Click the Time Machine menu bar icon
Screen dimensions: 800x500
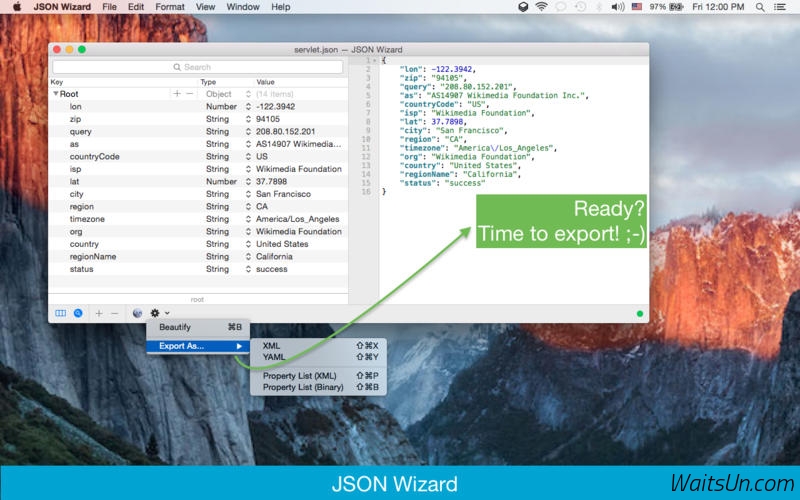(x=580, y=7)
